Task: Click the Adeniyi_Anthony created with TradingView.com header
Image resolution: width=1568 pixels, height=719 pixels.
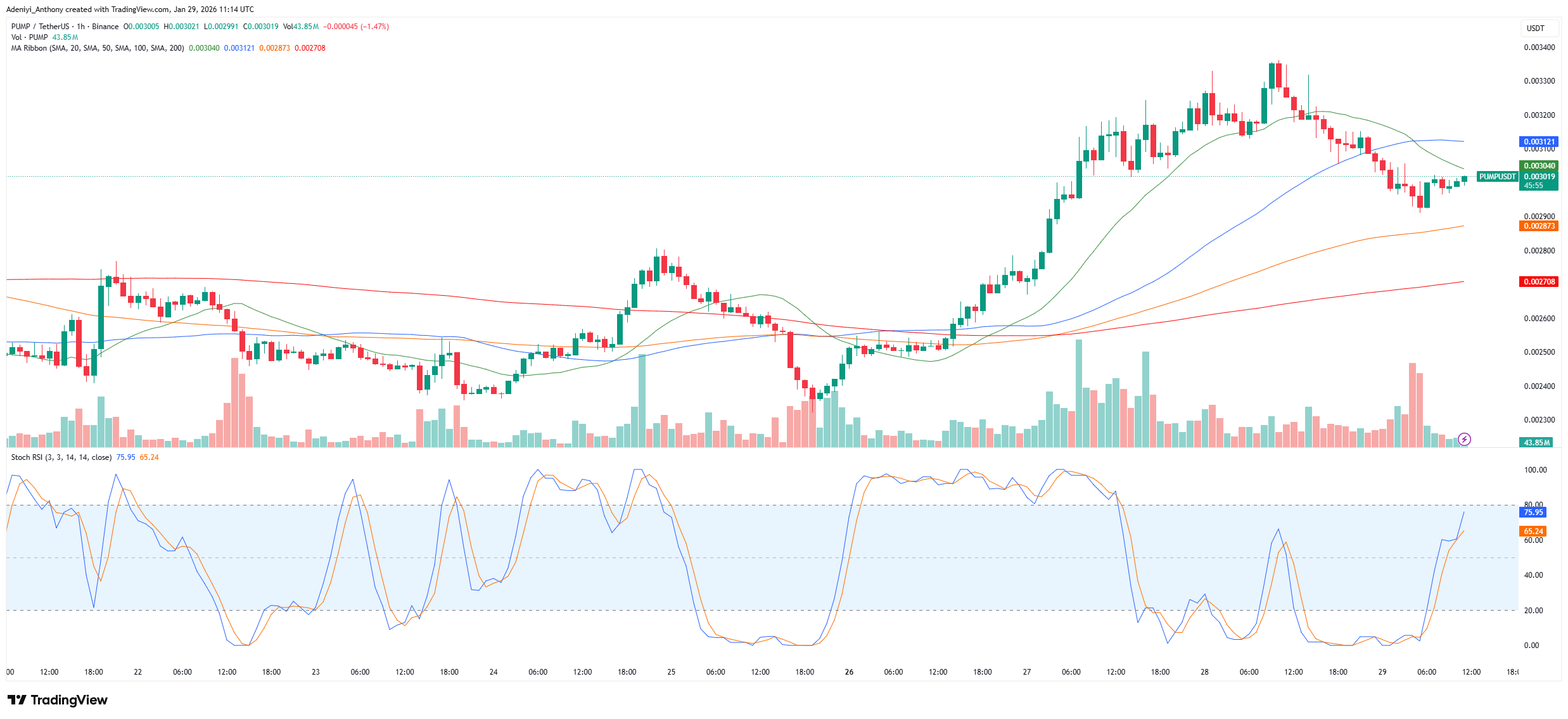Action: [130, 10]
